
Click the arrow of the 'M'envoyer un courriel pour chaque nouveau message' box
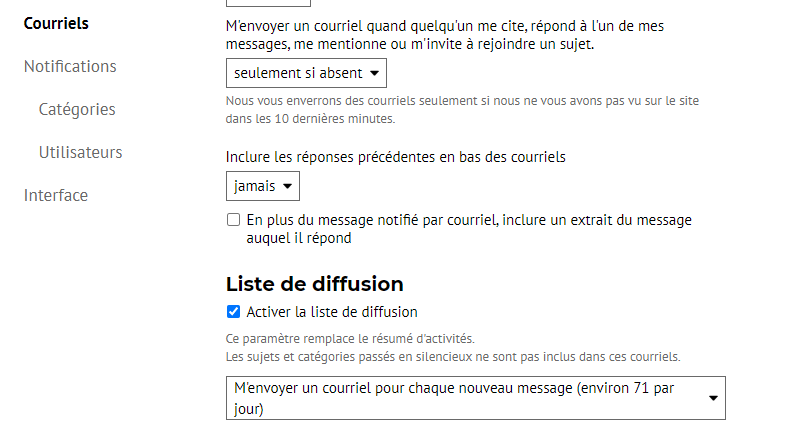(x=714, y=398)
